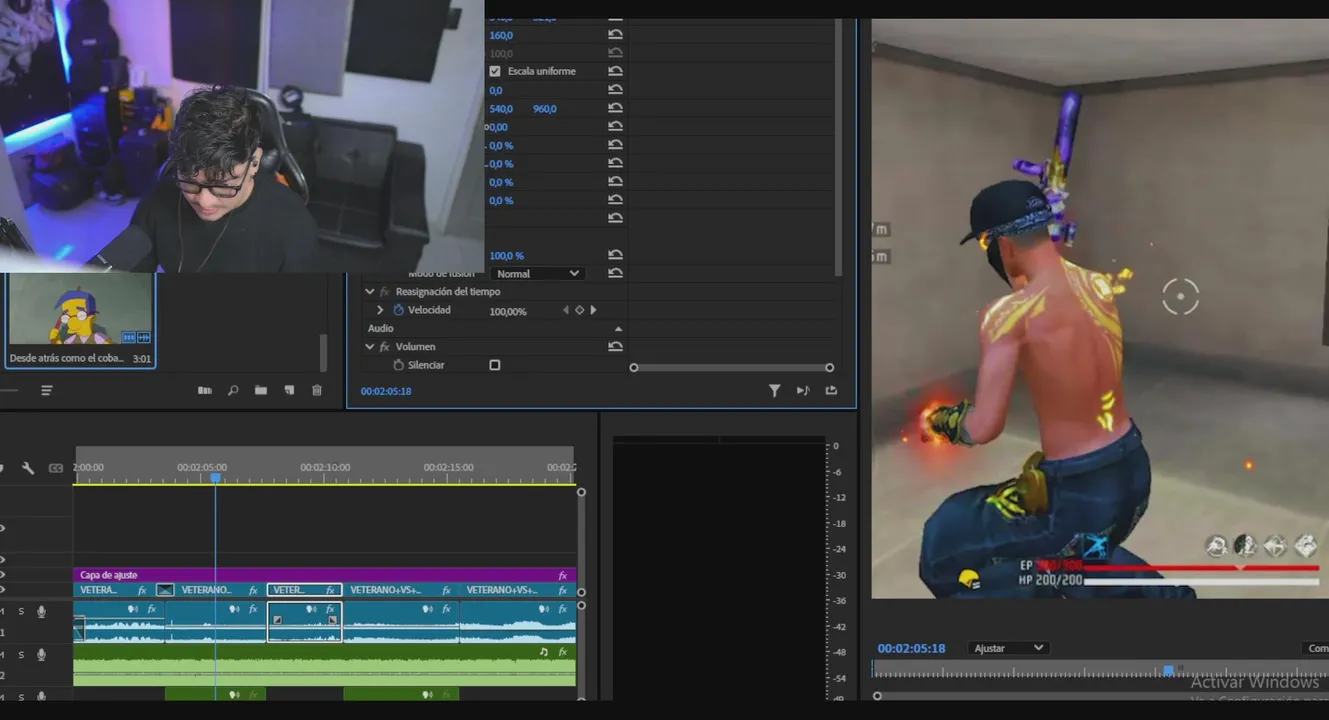Select the green music audio clip

pyautogui.click(x=325, y=665)
